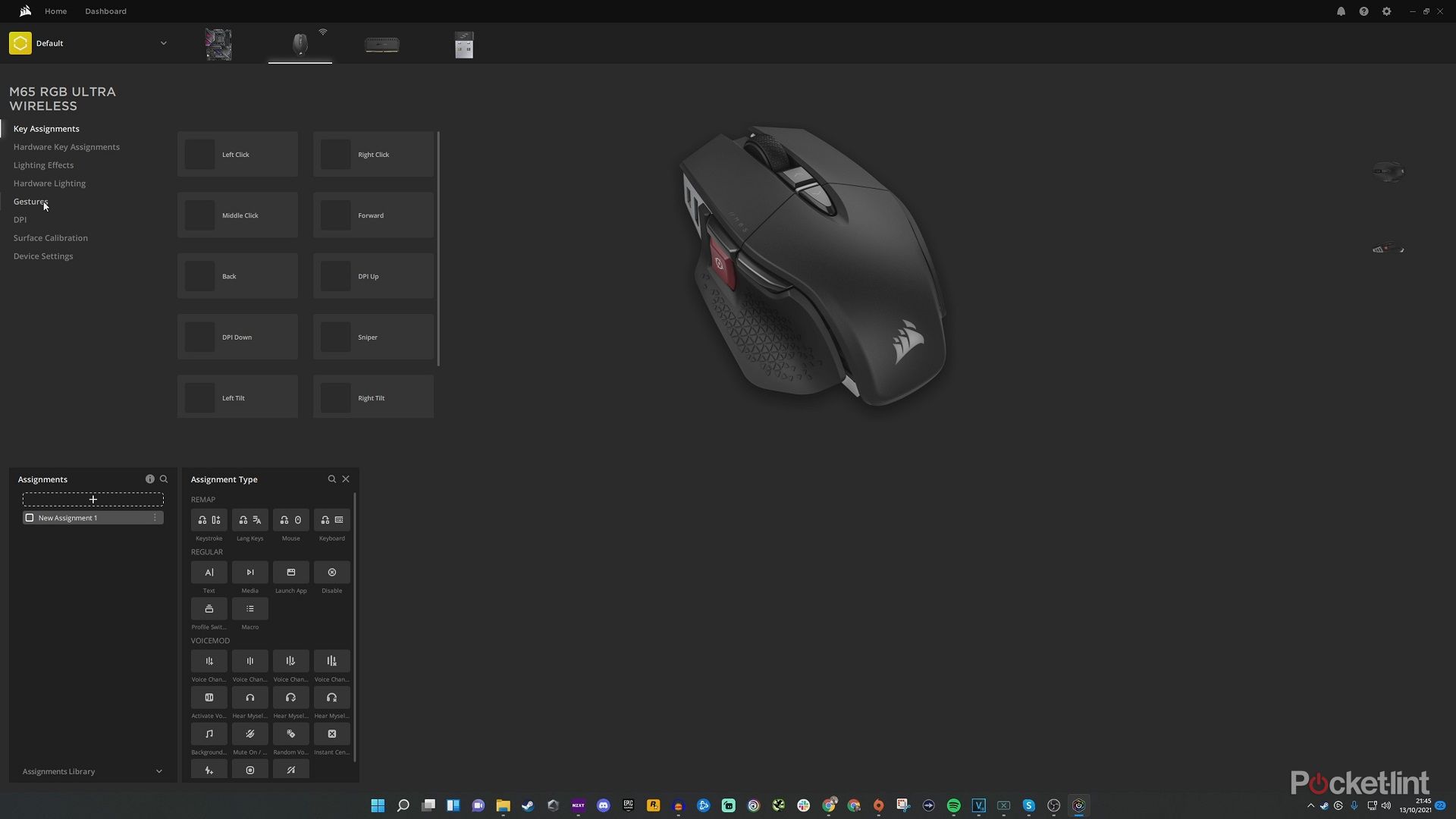Viewport: 1456px width, 819px height.
Task: Enable the New Assignment 1 checkbox
Action: coord(29,517)
